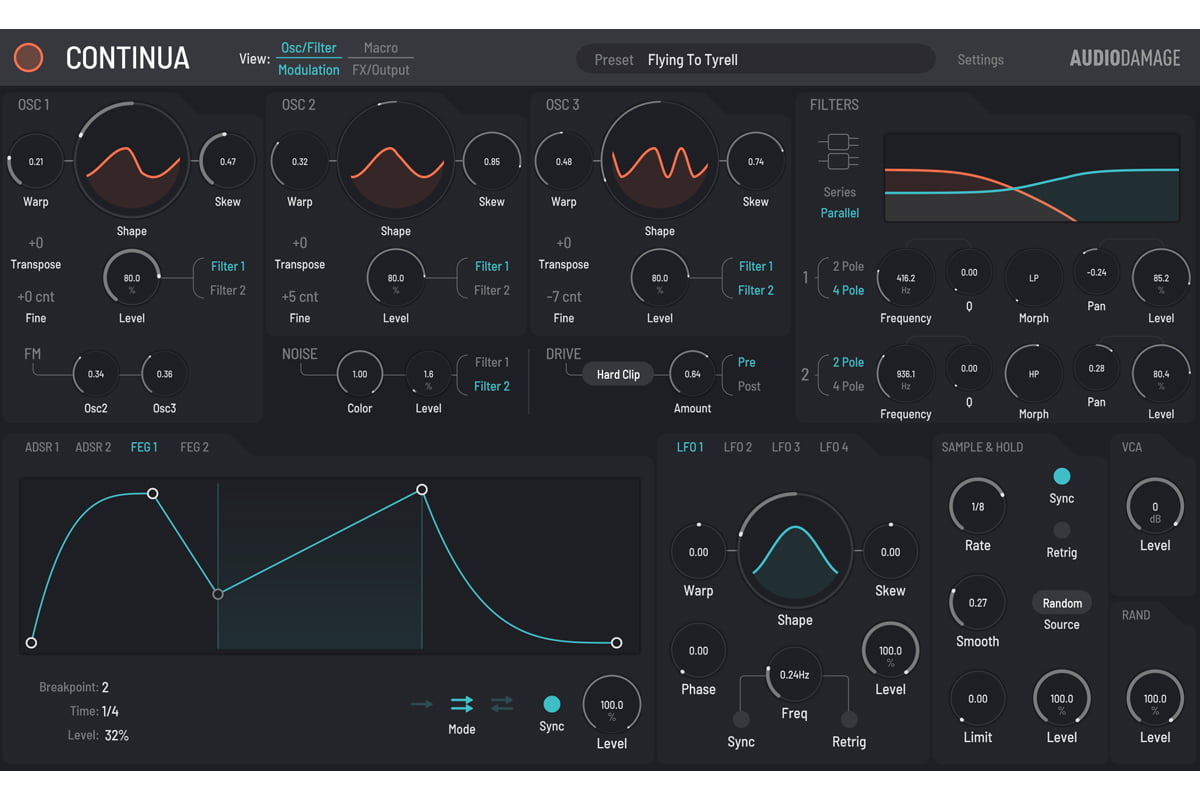The height and width of the screenshot is (800, 1200).
Task: Toggle Sample & Hold Retrig
Action: [1062, 530]
